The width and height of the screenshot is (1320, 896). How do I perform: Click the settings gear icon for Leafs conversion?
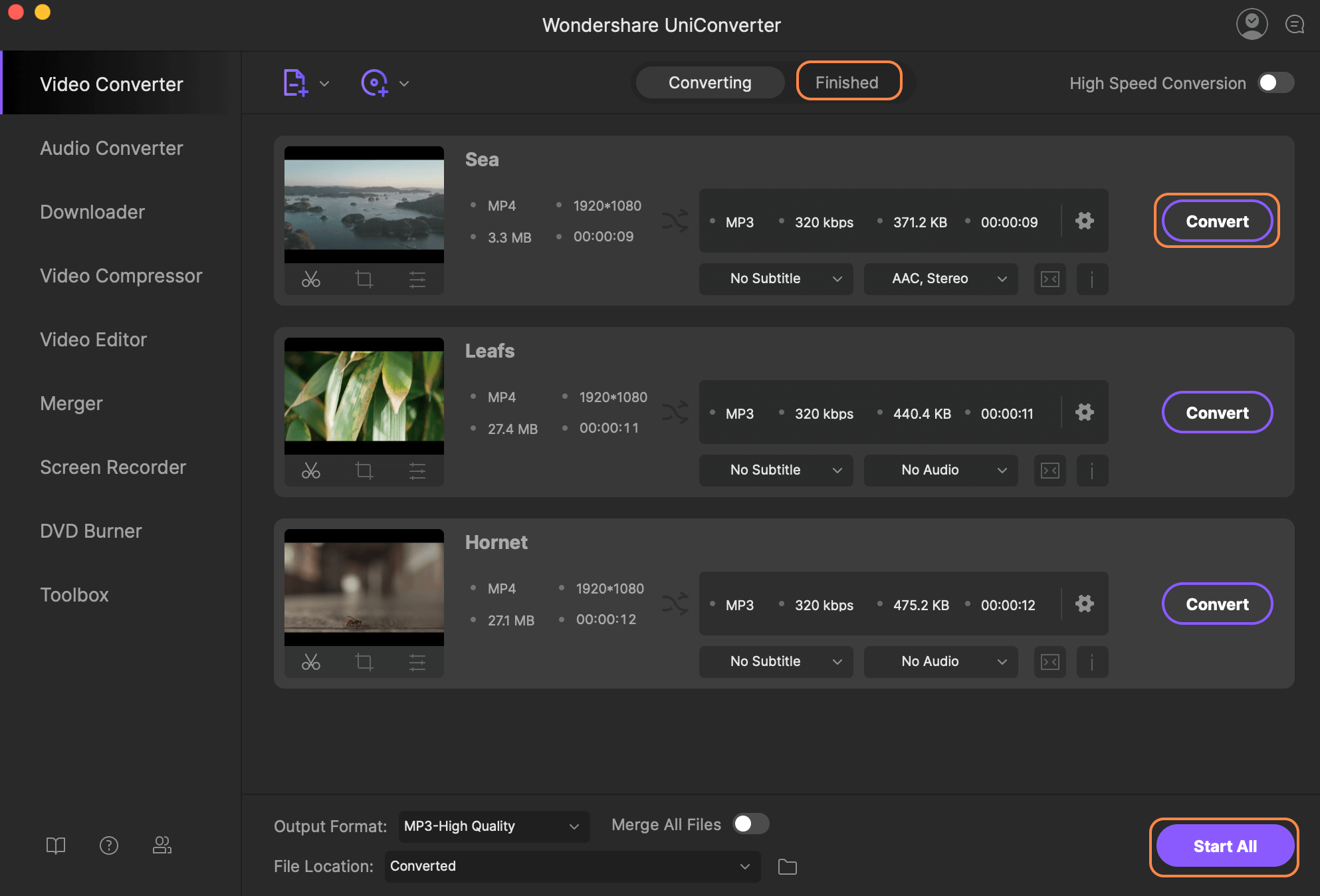coord(1084,411)
